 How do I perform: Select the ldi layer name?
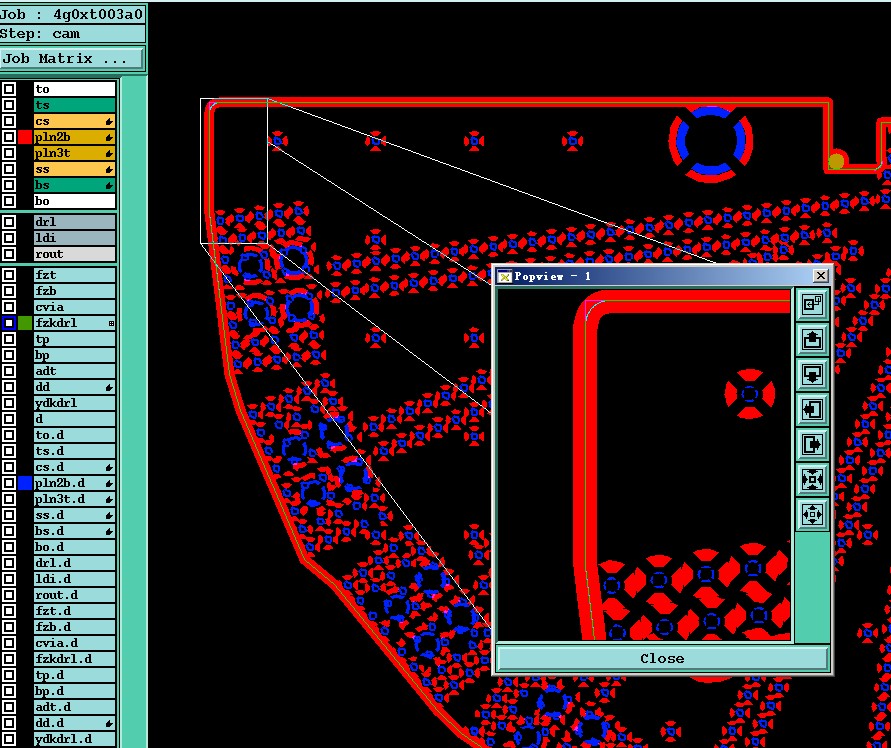(x=74, y=238)
